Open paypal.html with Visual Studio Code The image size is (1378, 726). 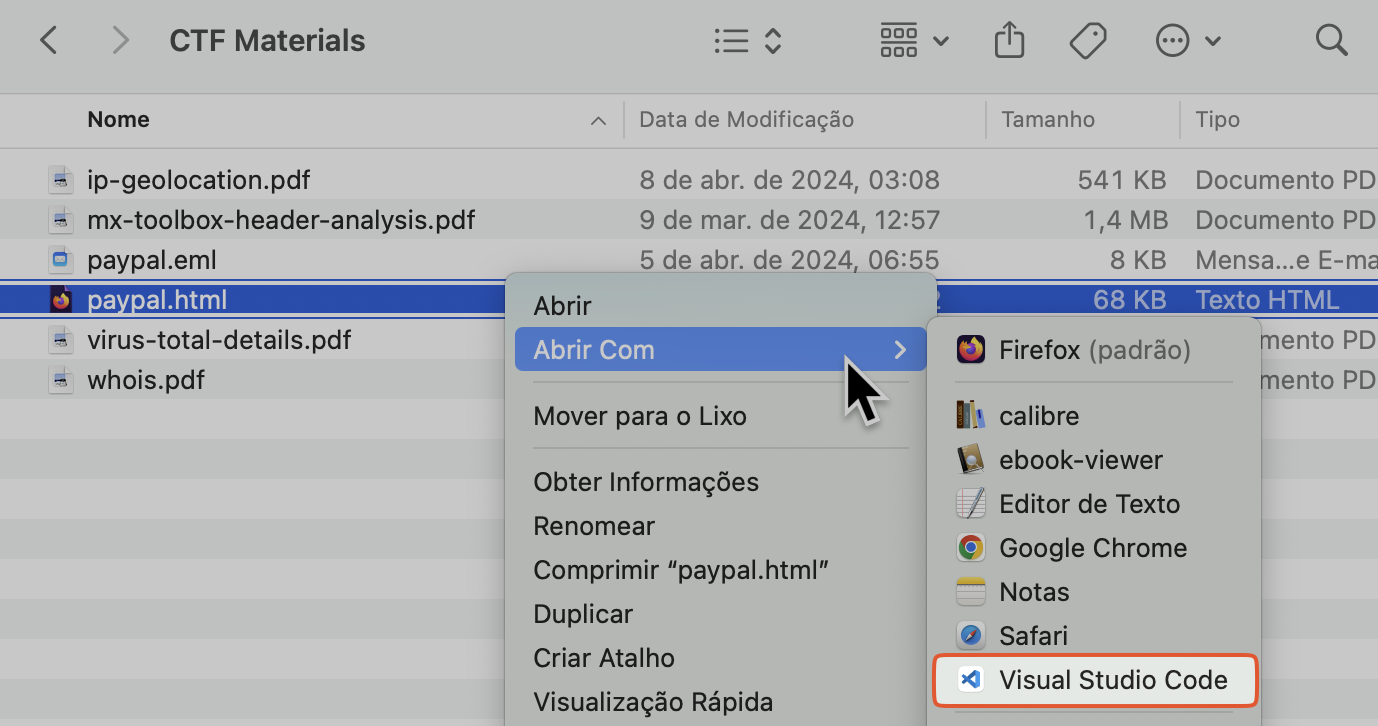1113,679
